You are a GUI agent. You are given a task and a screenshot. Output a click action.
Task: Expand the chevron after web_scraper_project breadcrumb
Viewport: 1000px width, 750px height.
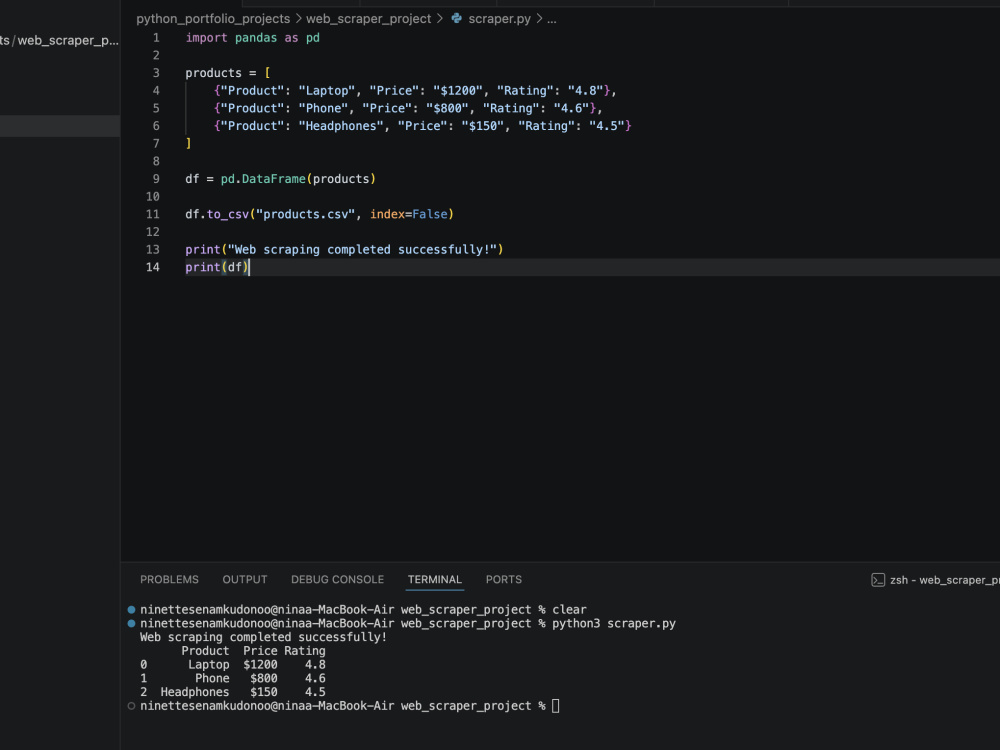tap(439, 18)
